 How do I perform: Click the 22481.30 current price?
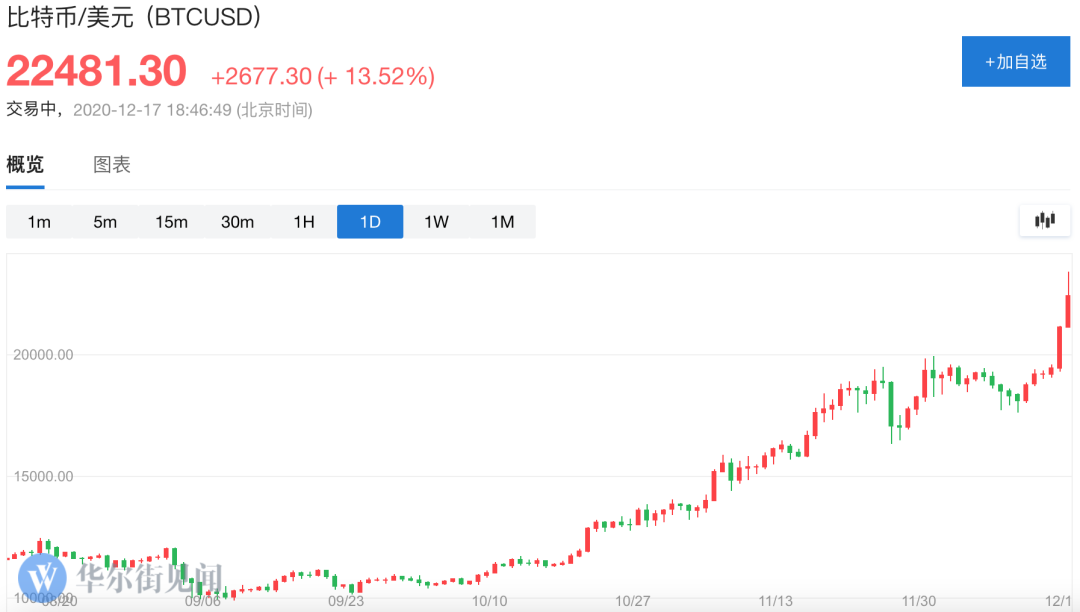click(97, 72)
